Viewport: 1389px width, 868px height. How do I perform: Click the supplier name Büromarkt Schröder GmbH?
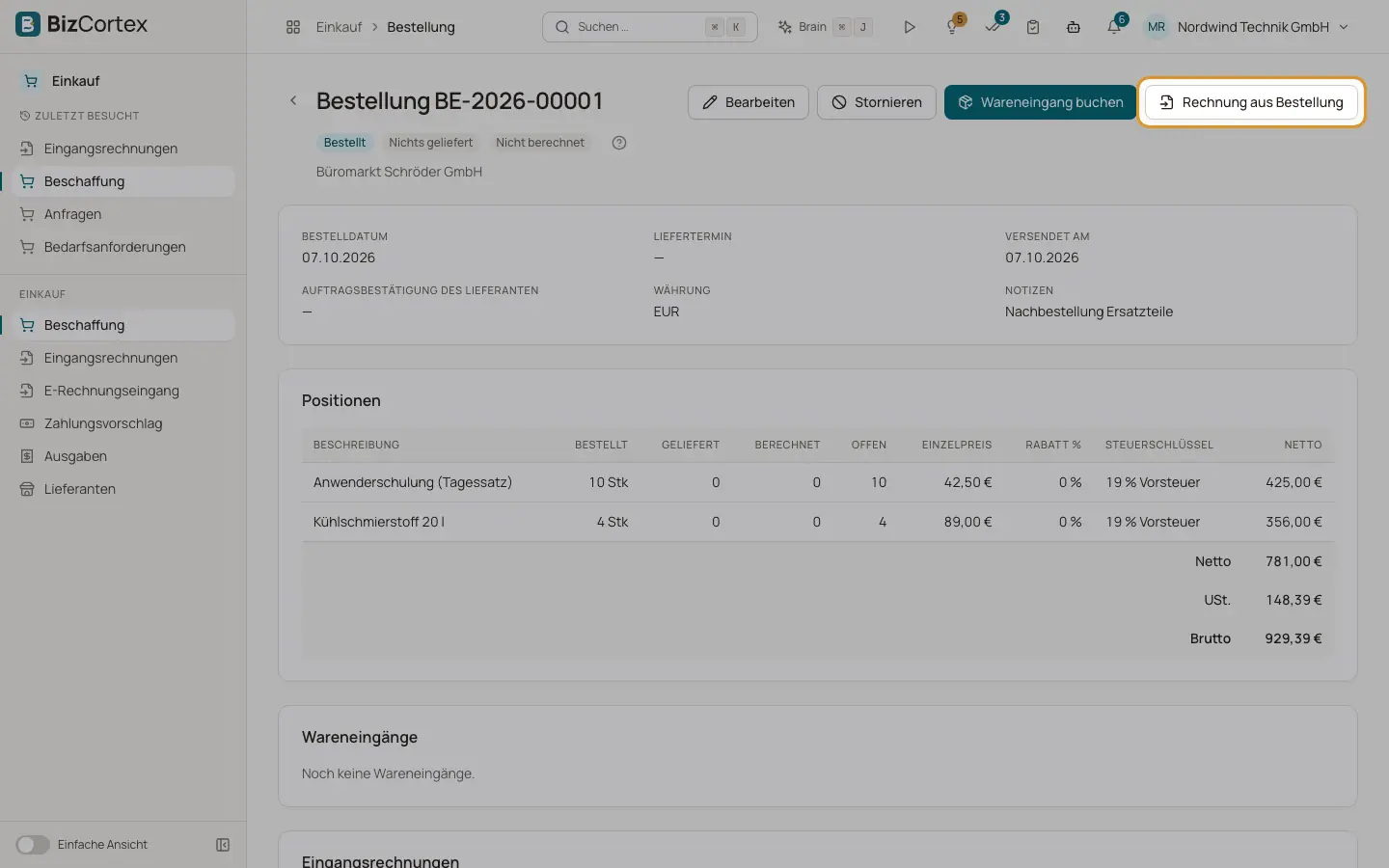[399, 172]
